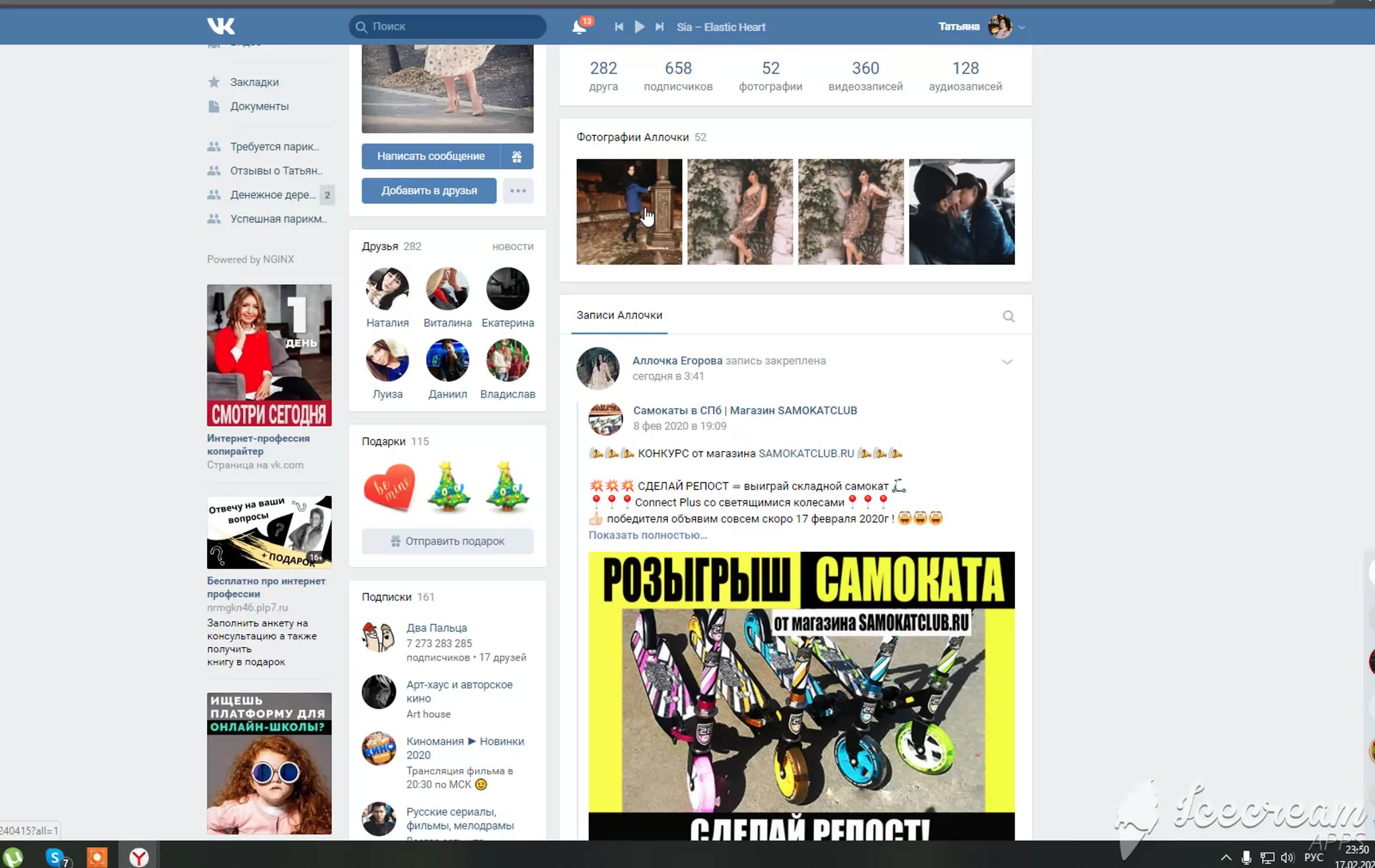Open the car kiss photo thumbnail
The width and height of the screenshot is (1375, 868).
(961, 211)
